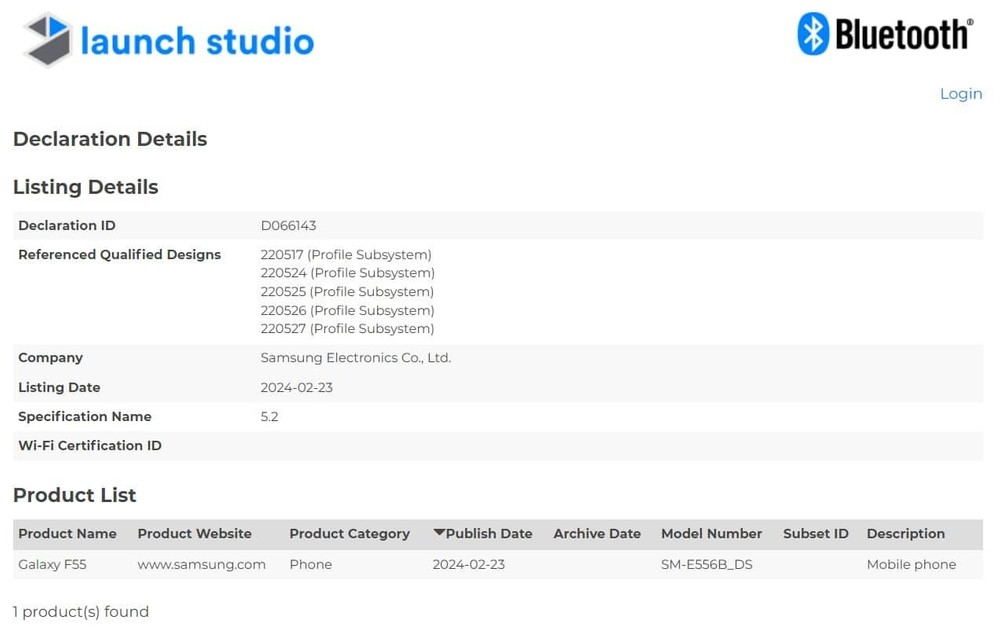Sort by Publish Date column header
The image size is (1000, 644).
tap(489, 534)
